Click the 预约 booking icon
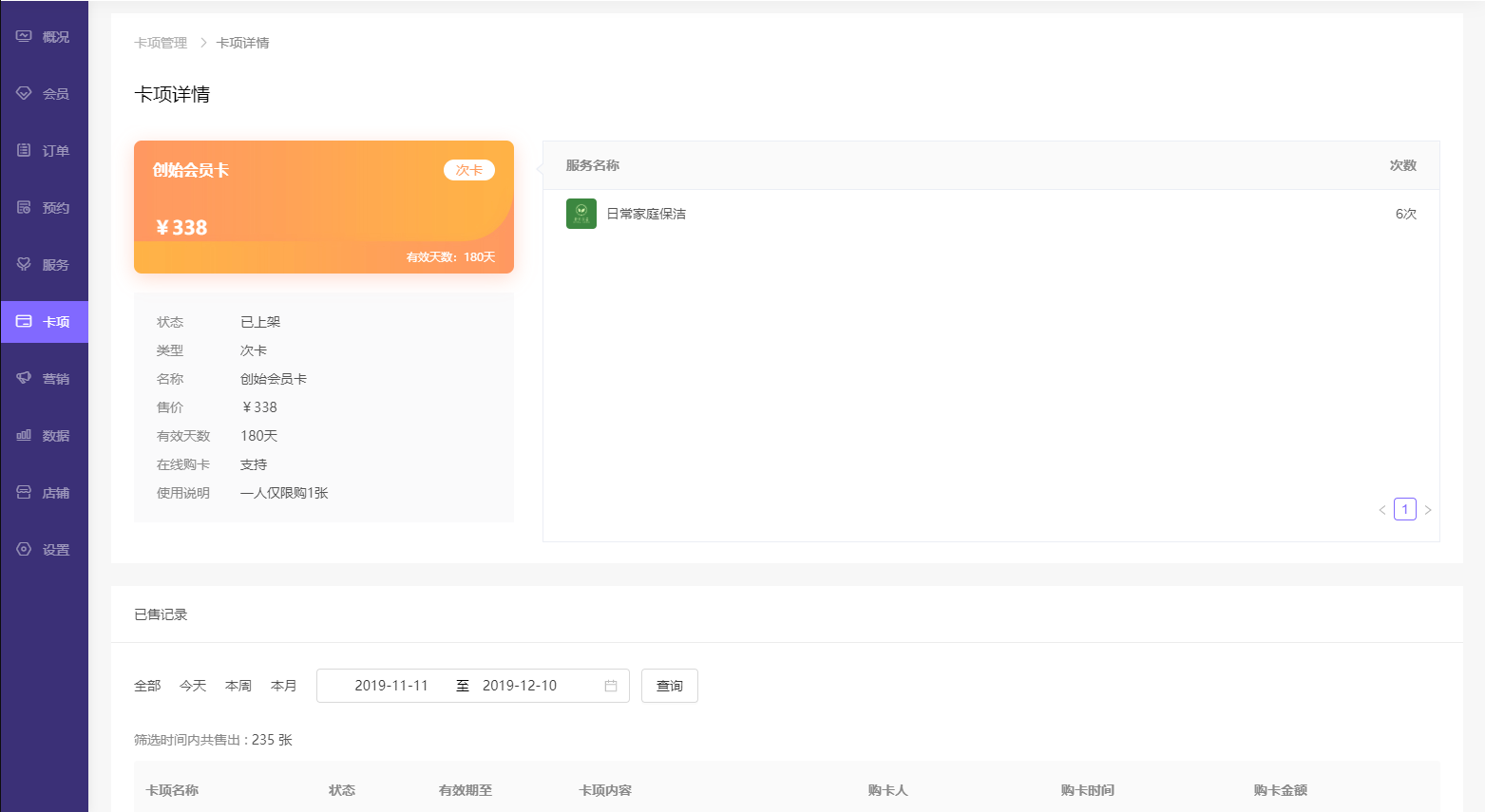 point(24,207)
